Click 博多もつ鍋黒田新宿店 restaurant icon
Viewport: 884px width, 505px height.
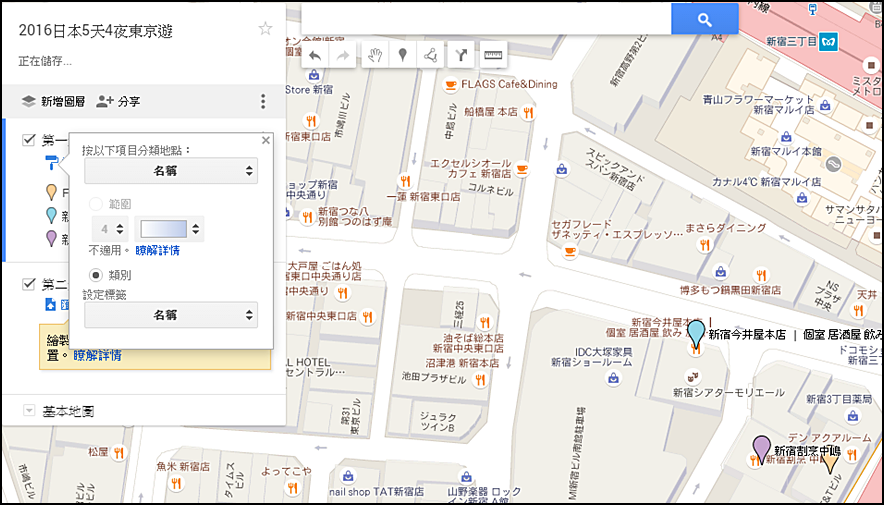(x=761, y=274)
